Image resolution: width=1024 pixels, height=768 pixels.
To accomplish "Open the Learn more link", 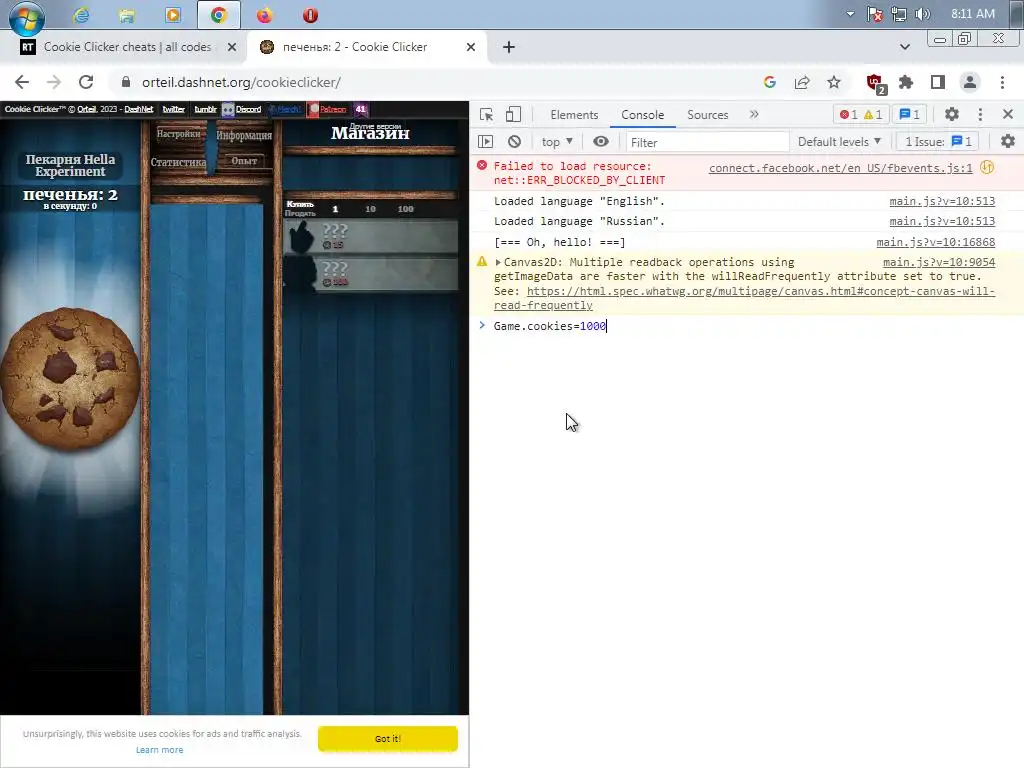I will click(159, 750).
